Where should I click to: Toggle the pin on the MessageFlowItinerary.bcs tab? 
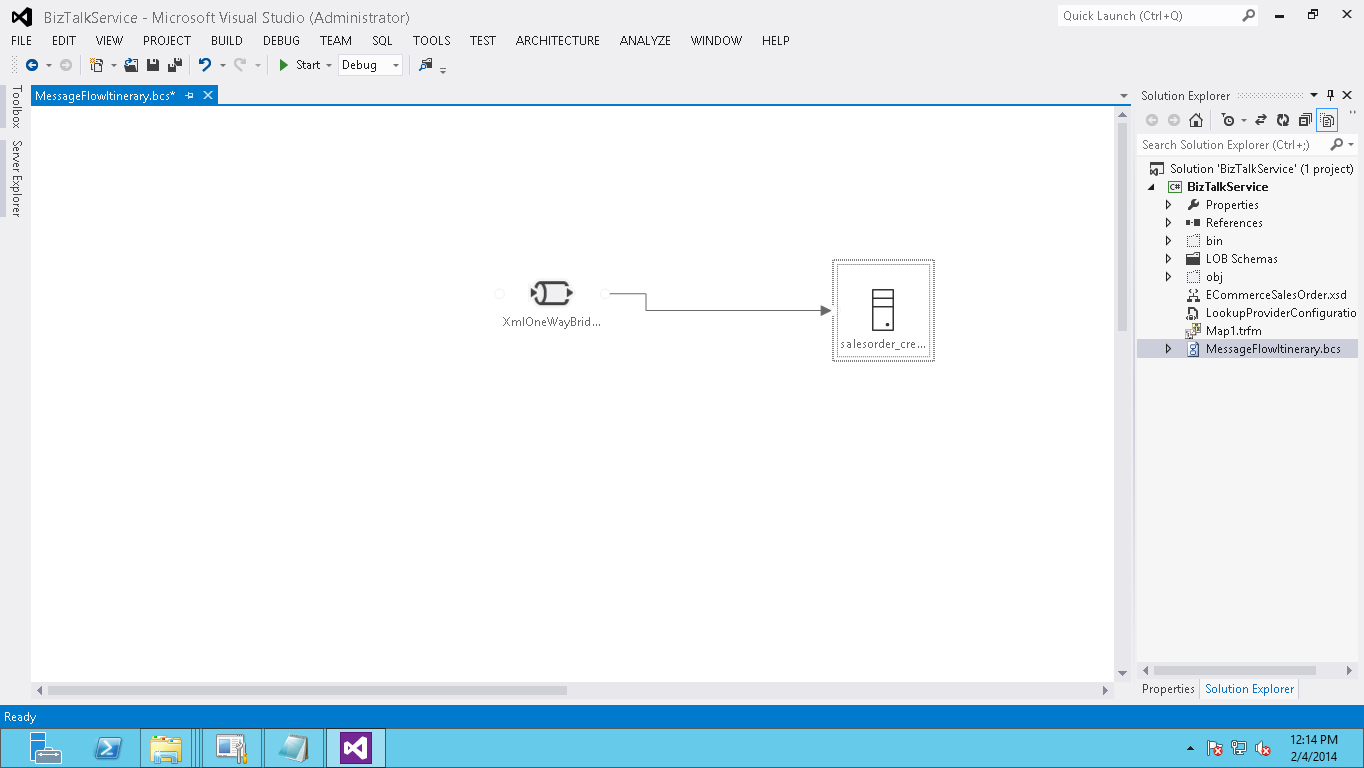(189, 95)
